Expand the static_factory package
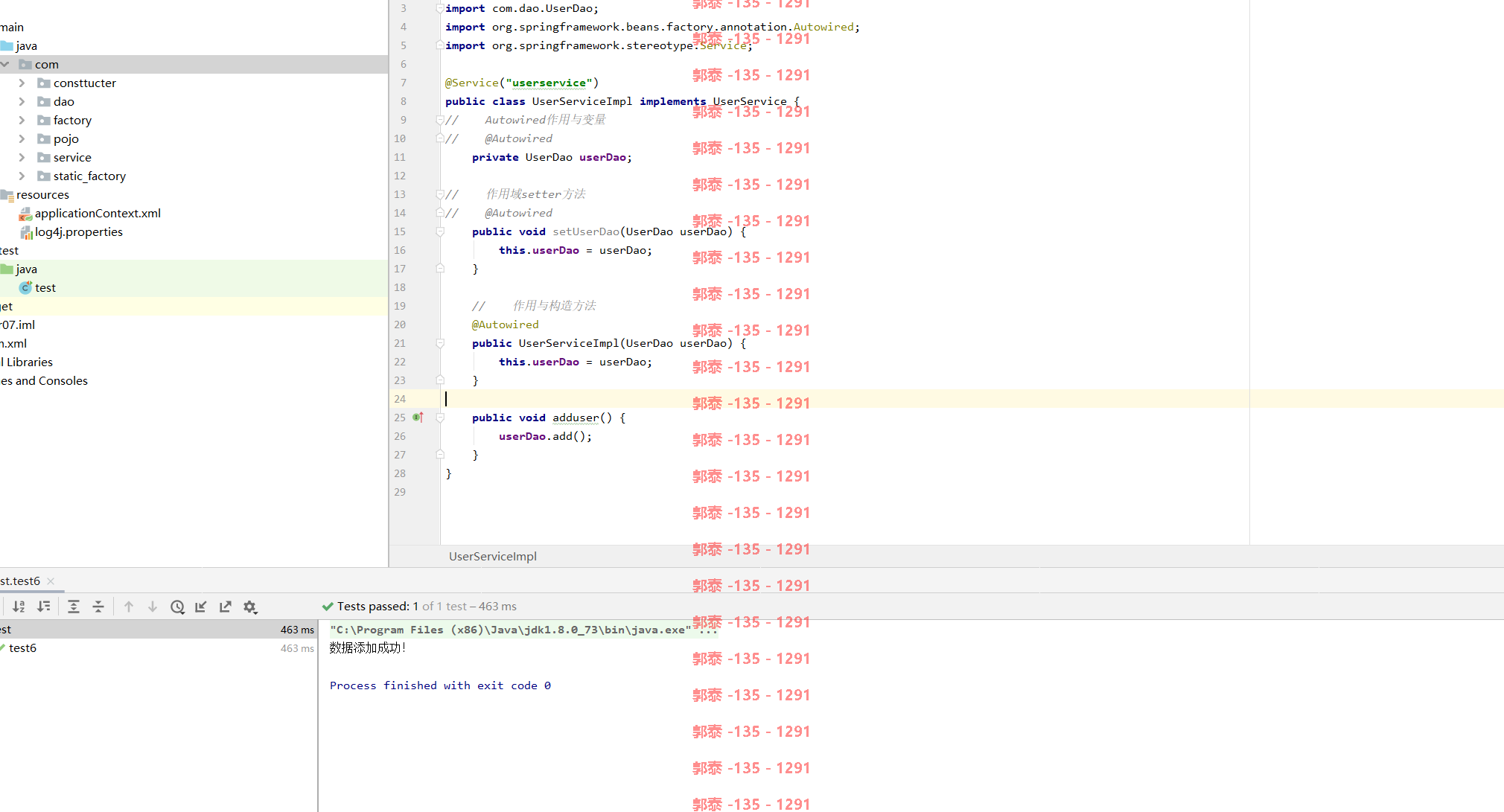Screen dimensions: 1504x812 22,176
